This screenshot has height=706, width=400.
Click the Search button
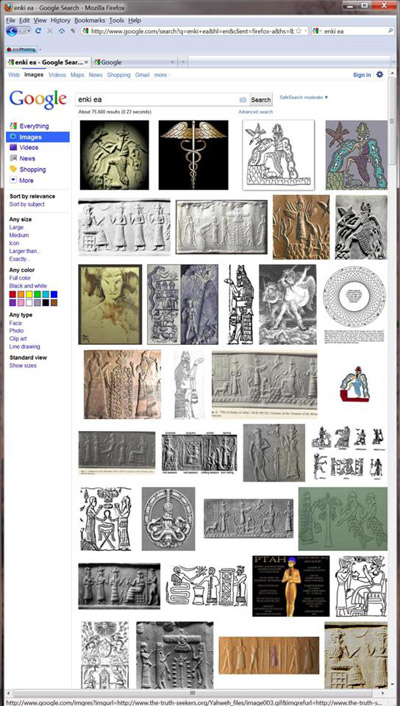(x=261, y=100)
